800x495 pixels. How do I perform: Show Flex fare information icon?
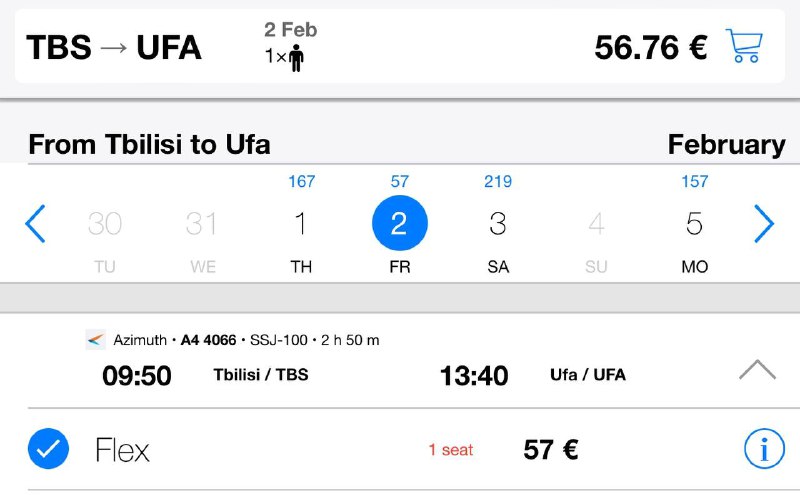click(x=764, y=450)
